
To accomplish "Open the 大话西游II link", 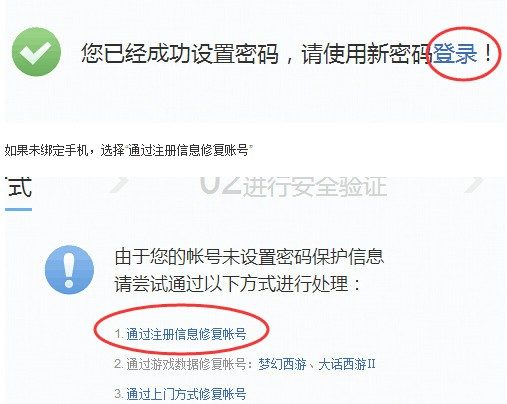I will [x=347, y=364].
